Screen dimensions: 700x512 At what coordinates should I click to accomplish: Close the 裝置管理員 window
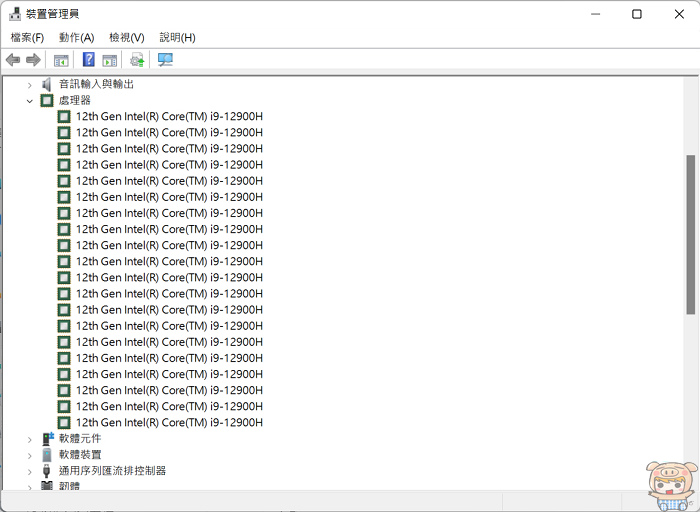coord(679,14)
